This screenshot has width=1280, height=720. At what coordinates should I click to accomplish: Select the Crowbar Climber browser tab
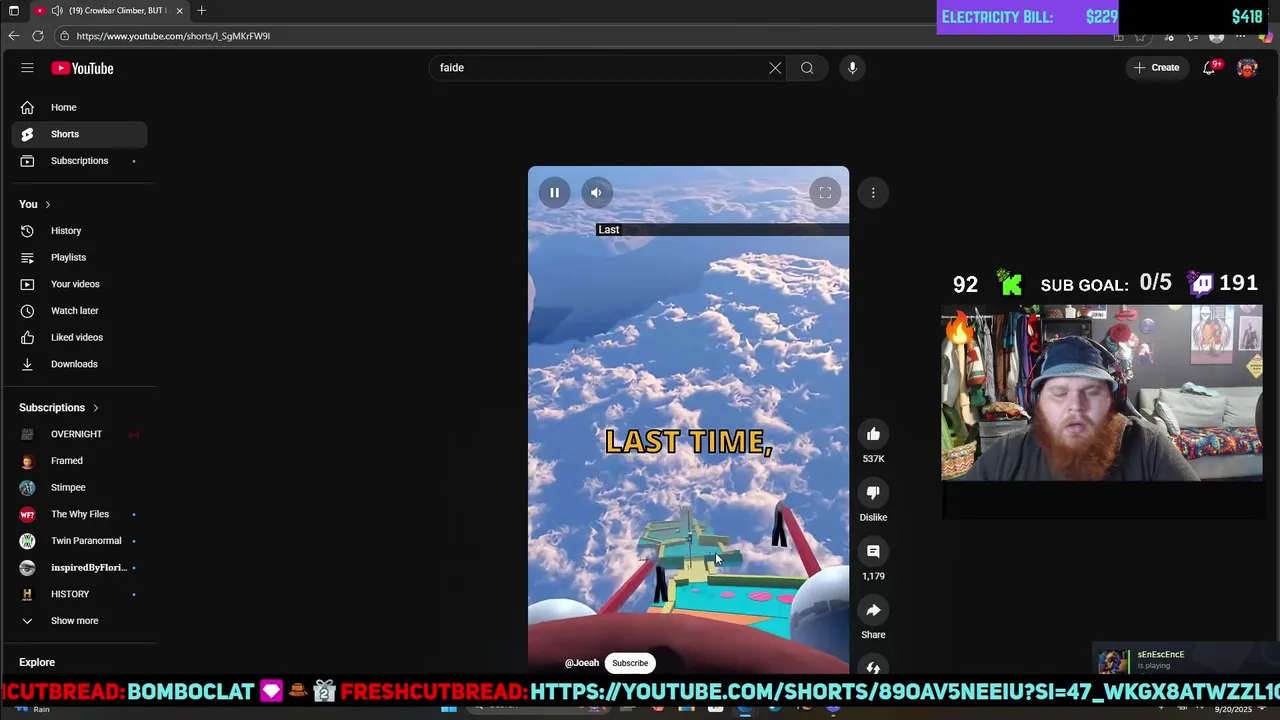[110, 10]
